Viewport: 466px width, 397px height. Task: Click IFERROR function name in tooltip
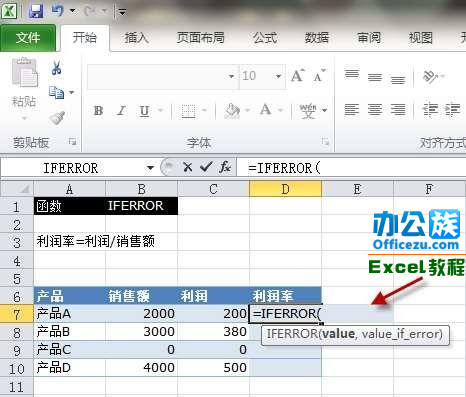coord(292,334)
